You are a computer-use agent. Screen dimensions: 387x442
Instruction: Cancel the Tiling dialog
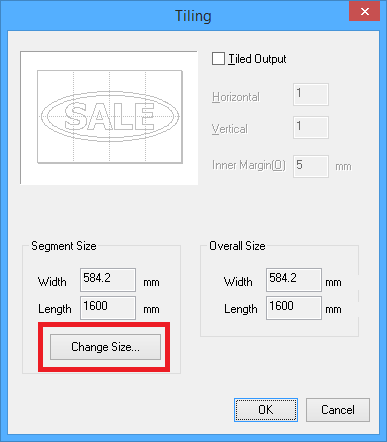pyautogui.click(x=338, y=410)
